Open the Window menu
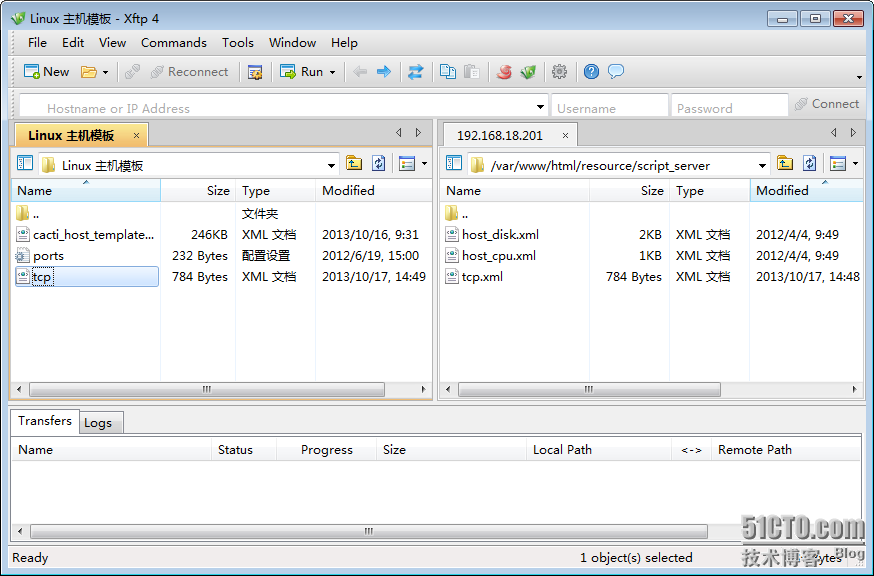The image size is (874, 576). tap(292, 43)
